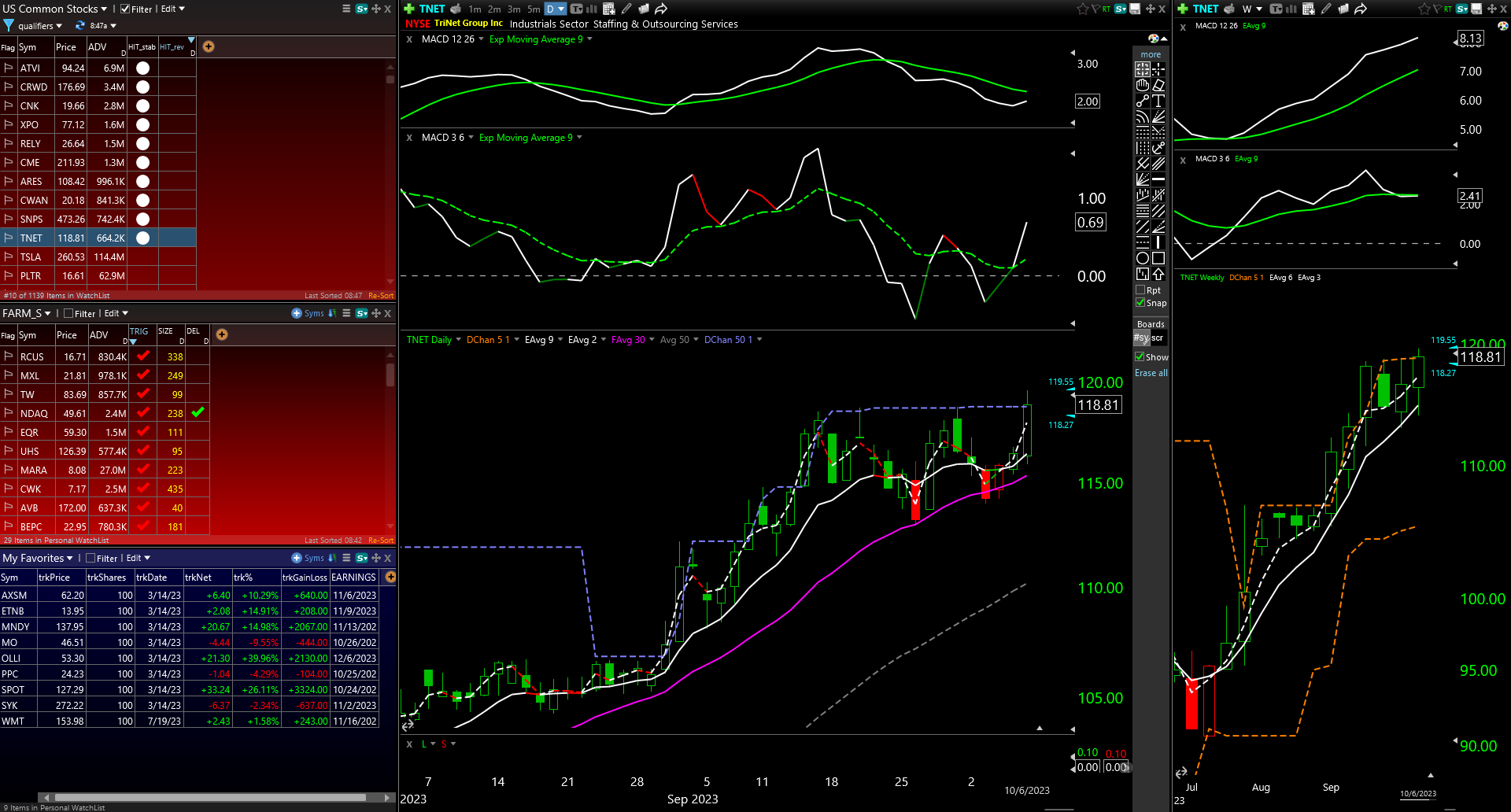Click blue plus Syms icon in FARM_S panel
1511x812 pixels.
click(297, 313)
